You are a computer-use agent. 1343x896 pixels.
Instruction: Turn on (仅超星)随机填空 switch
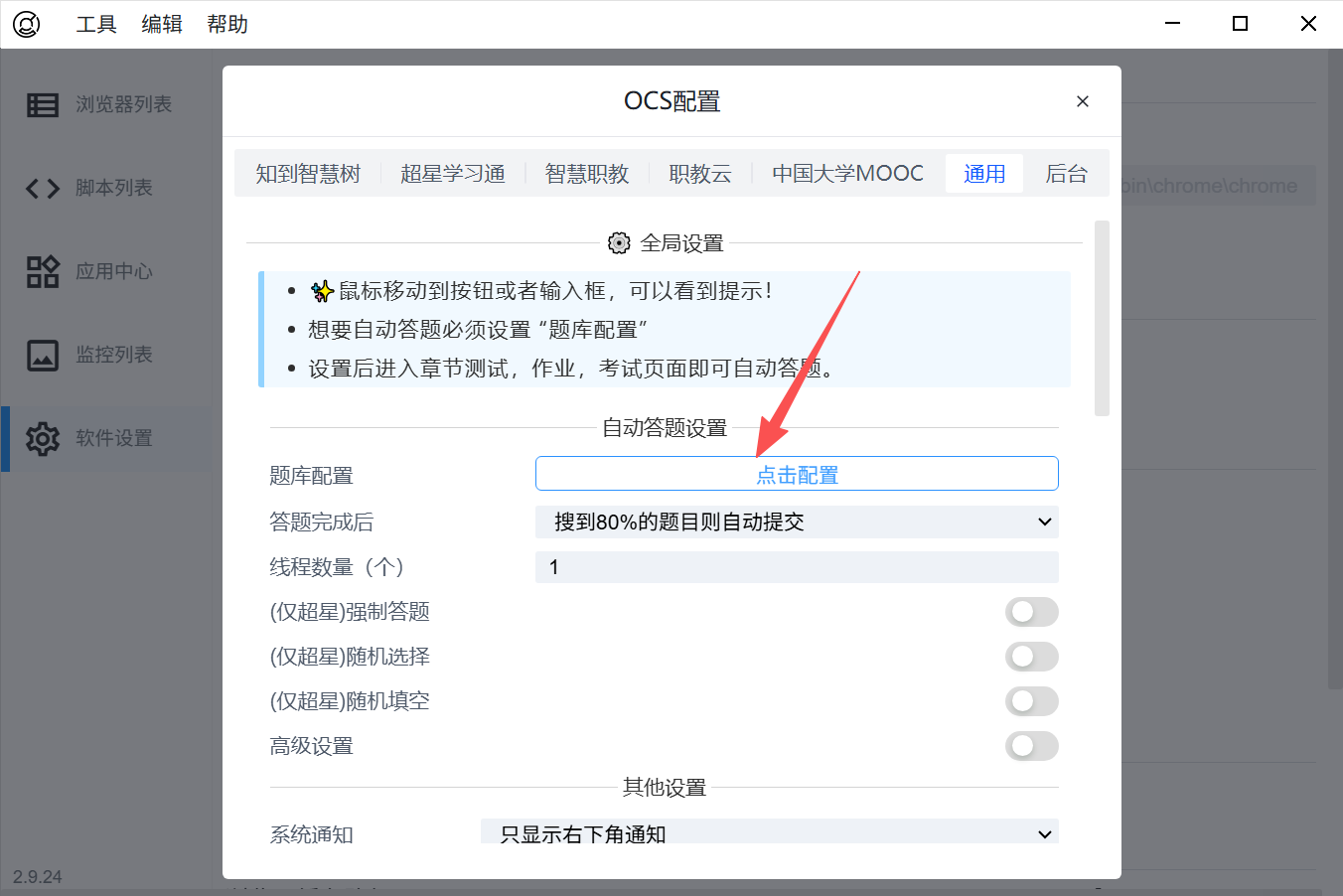point(1031,701)
